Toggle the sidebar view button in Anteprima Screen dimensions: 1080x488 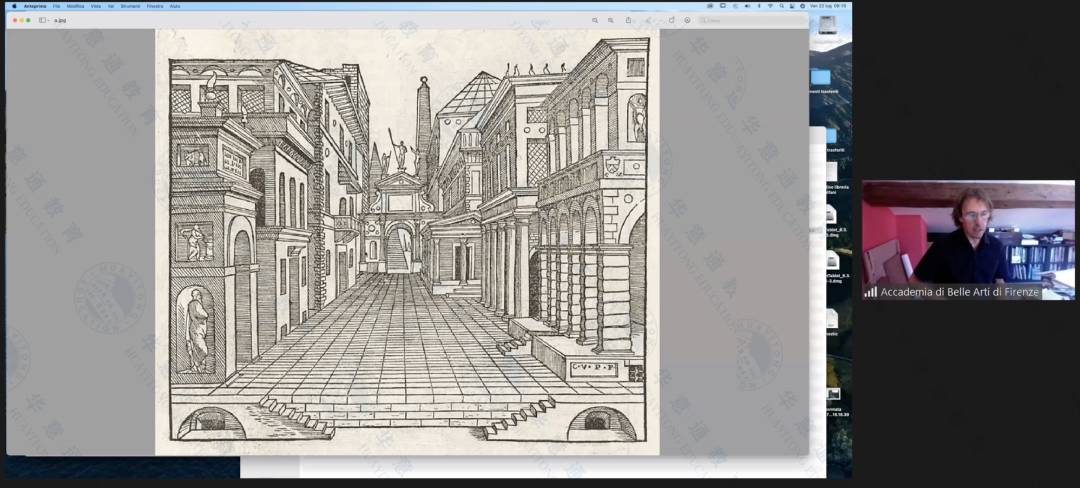click(x=42, y=20)
